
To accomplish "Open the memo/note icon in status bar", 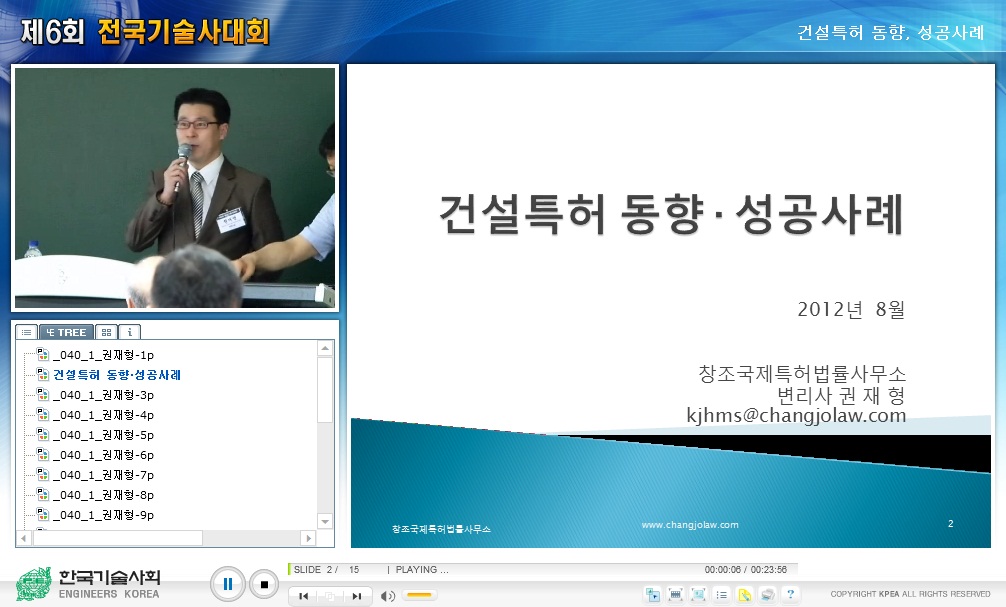I will [744, 595].
